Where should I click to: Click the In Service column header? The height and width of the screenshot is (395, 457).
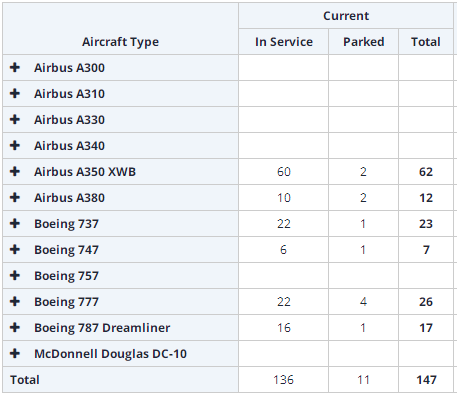tap(284, 42)
